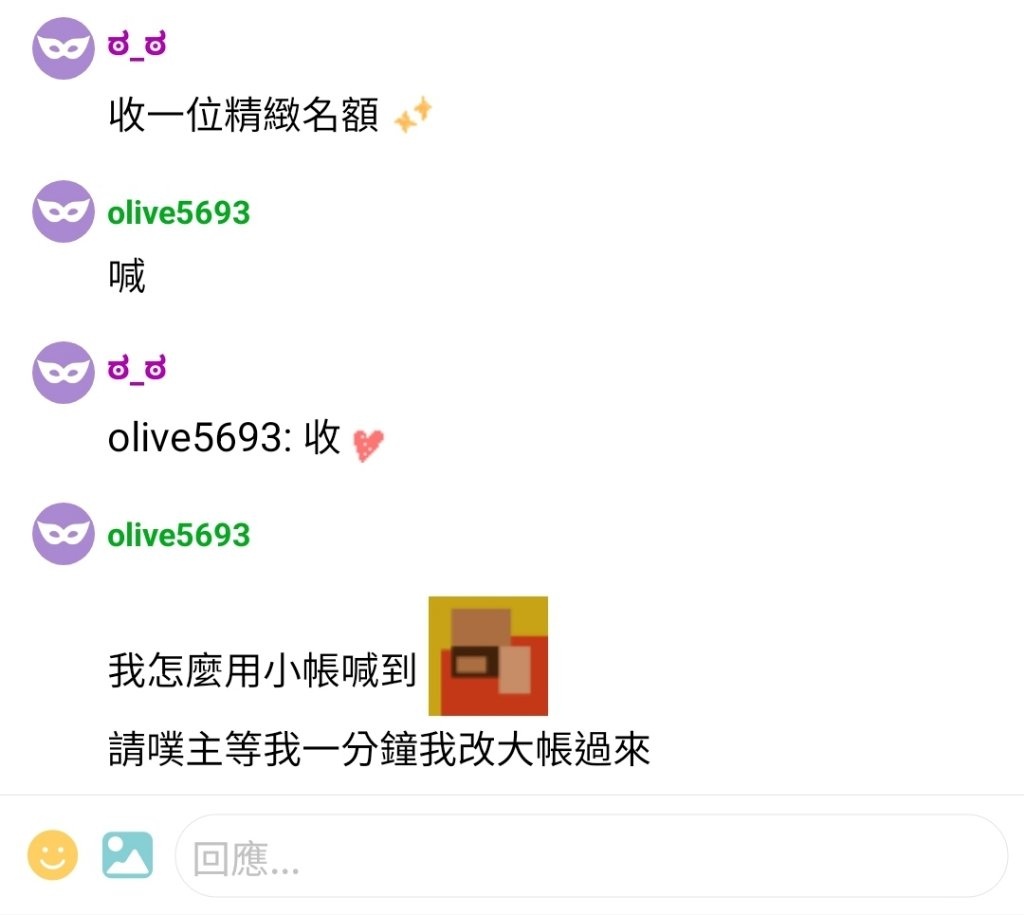Open the olive5693 username above 喊

click(179, 213)
